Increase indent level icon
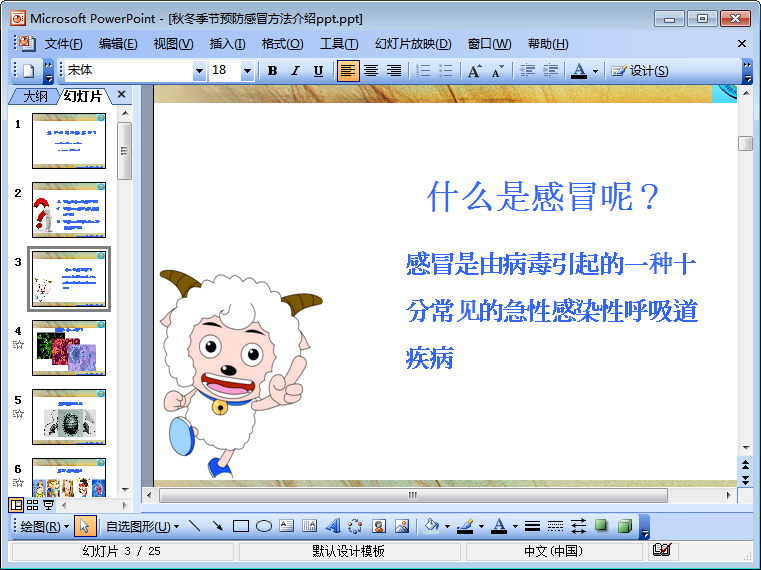This screenshot has height=570, width=761. 549,71
